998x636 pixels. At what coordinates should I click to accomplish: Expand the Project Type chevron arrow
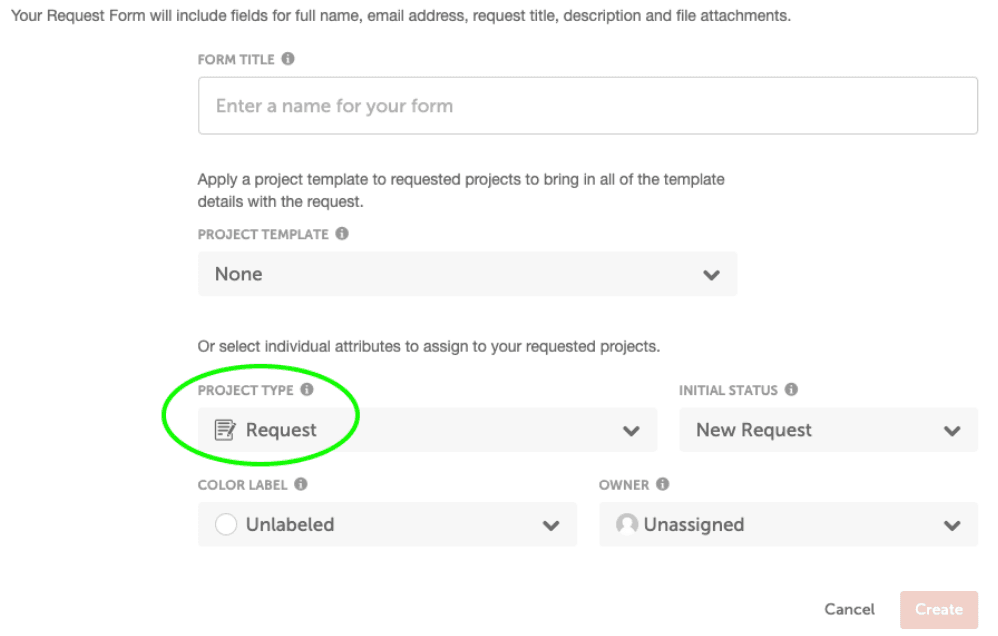(631, 431)
